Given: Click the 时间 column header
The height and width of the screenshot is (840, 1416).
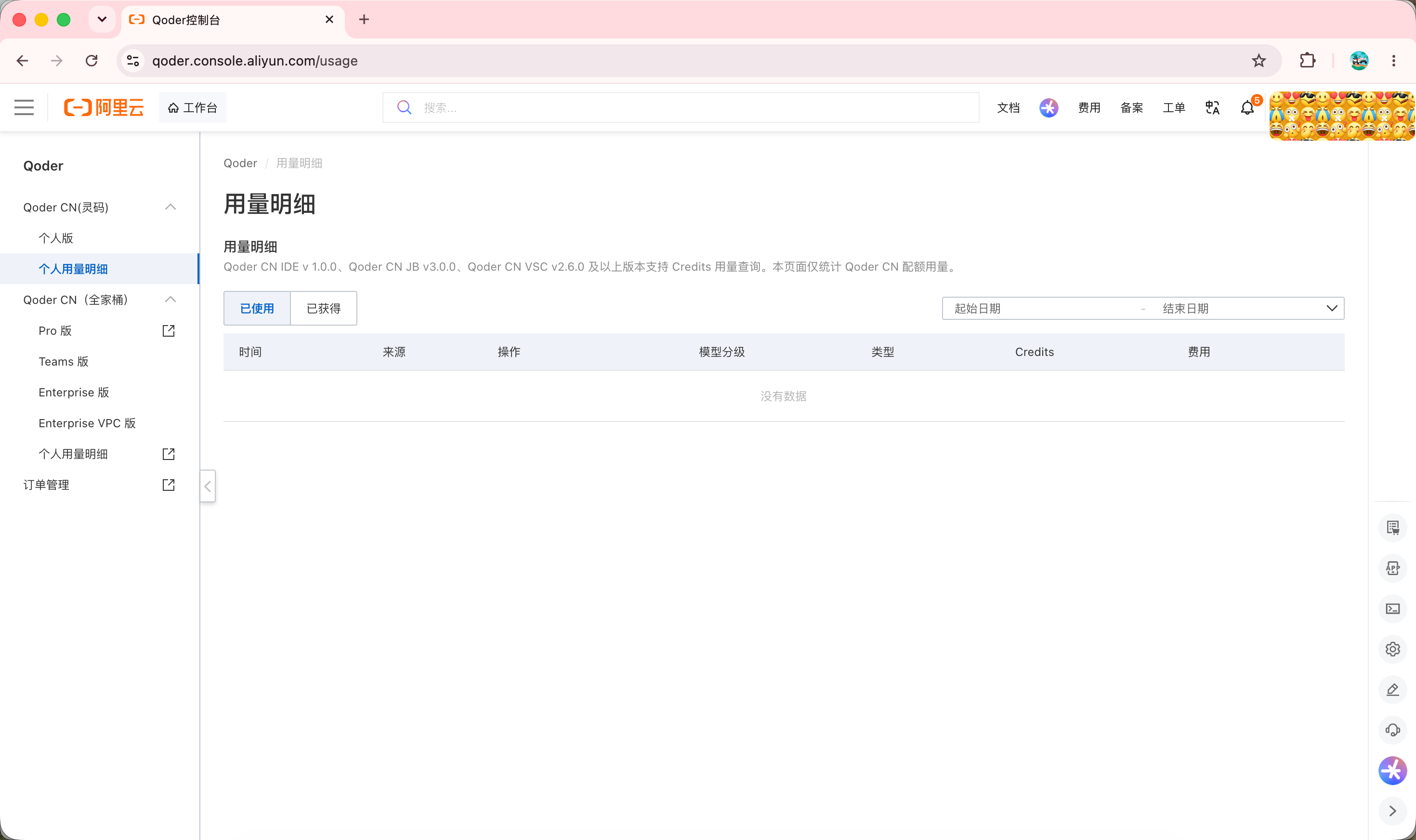Looking at the screenshot, I should [250, 352].
